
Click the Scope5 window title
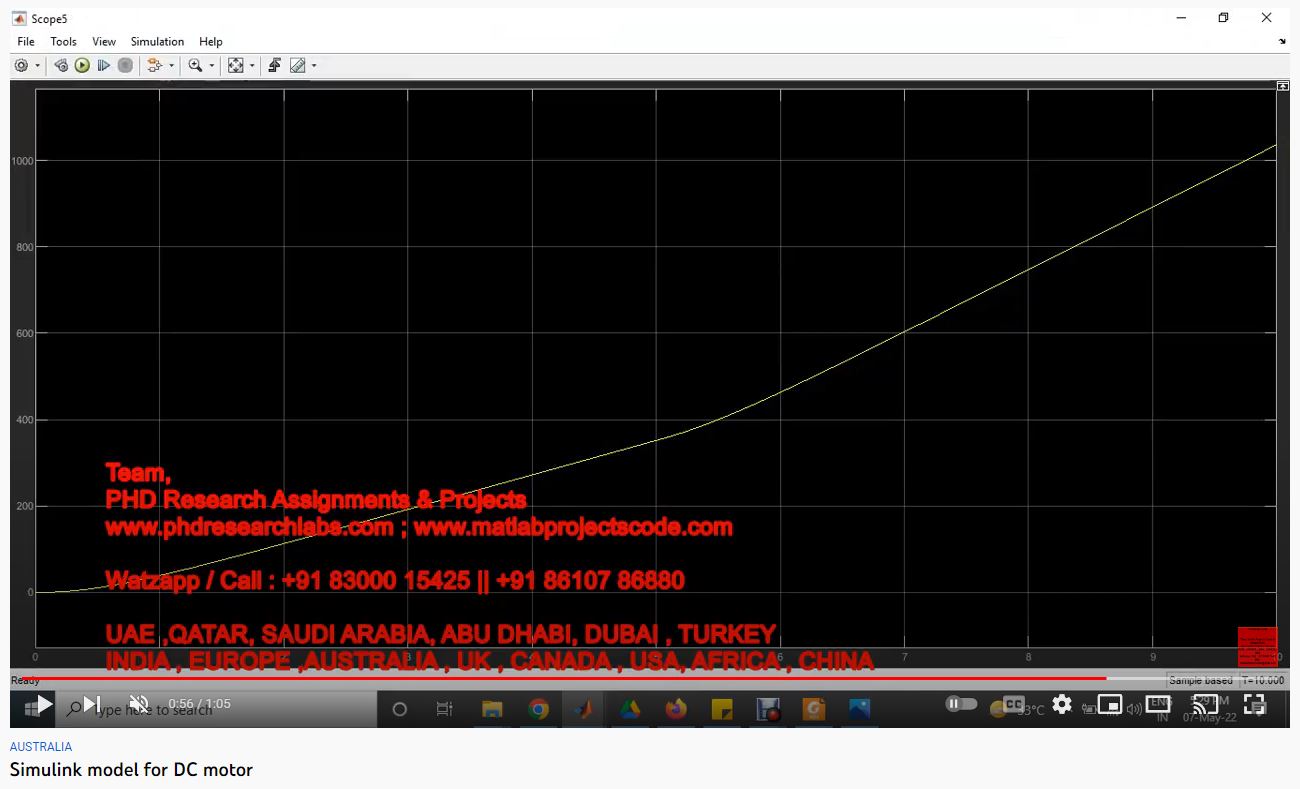click(49, 18)
